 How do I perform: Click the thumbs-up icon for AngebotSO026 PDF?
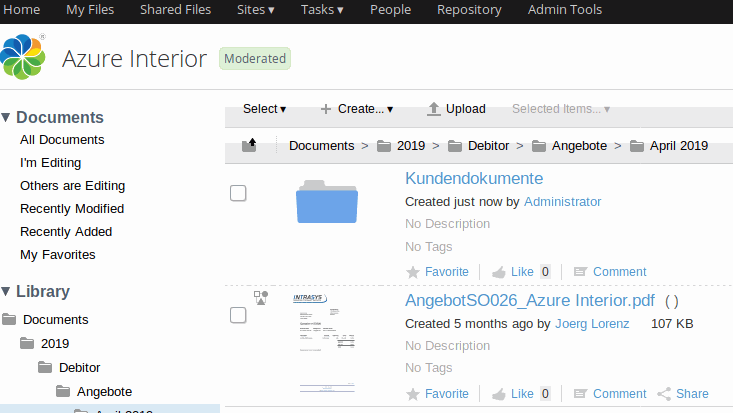[x=499, y=394]
